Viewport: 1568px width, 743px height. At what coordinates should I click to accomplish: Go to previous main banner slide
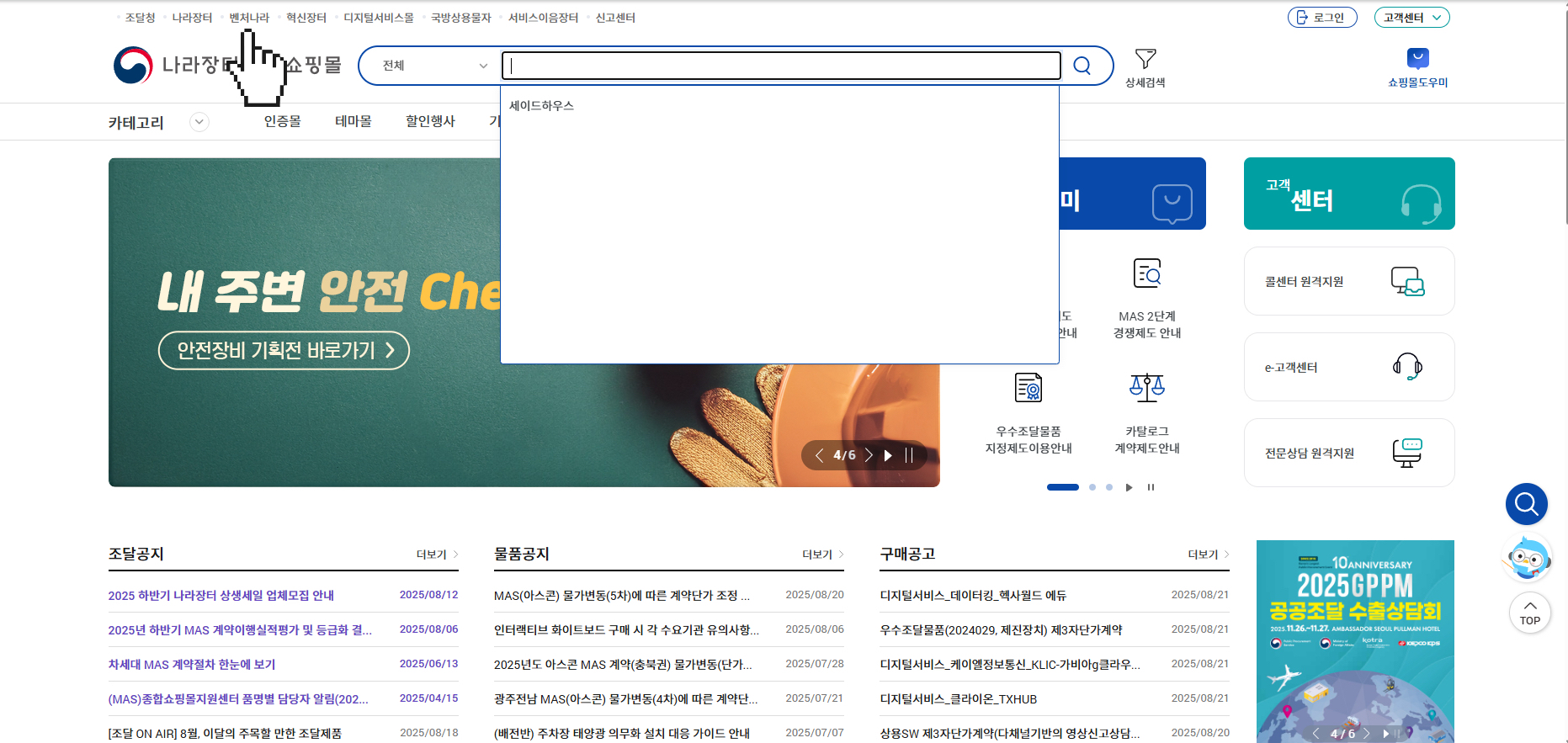(819, 455)
